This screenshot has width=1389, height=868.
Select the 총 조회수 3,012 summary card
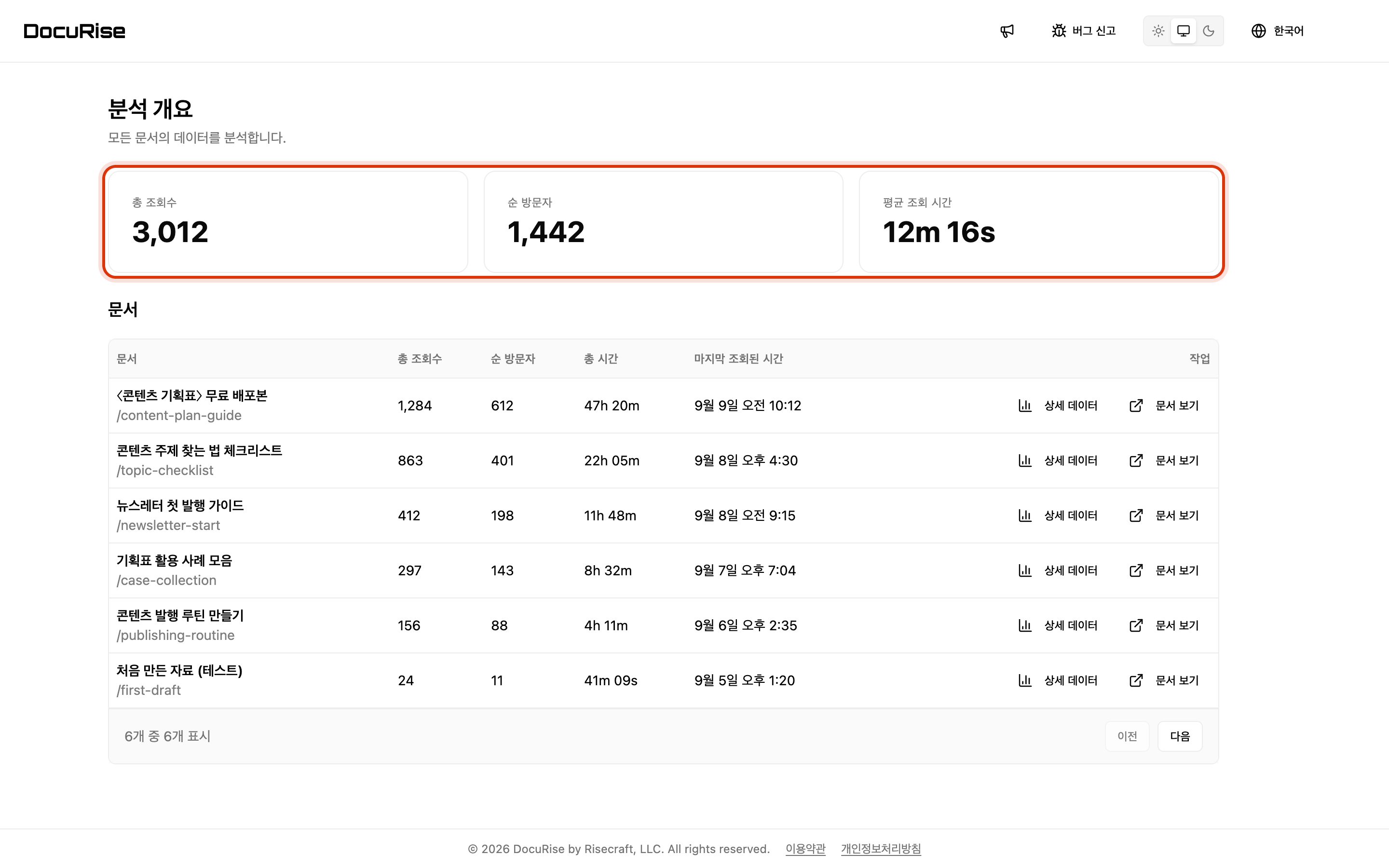click(x=288, y=222)
